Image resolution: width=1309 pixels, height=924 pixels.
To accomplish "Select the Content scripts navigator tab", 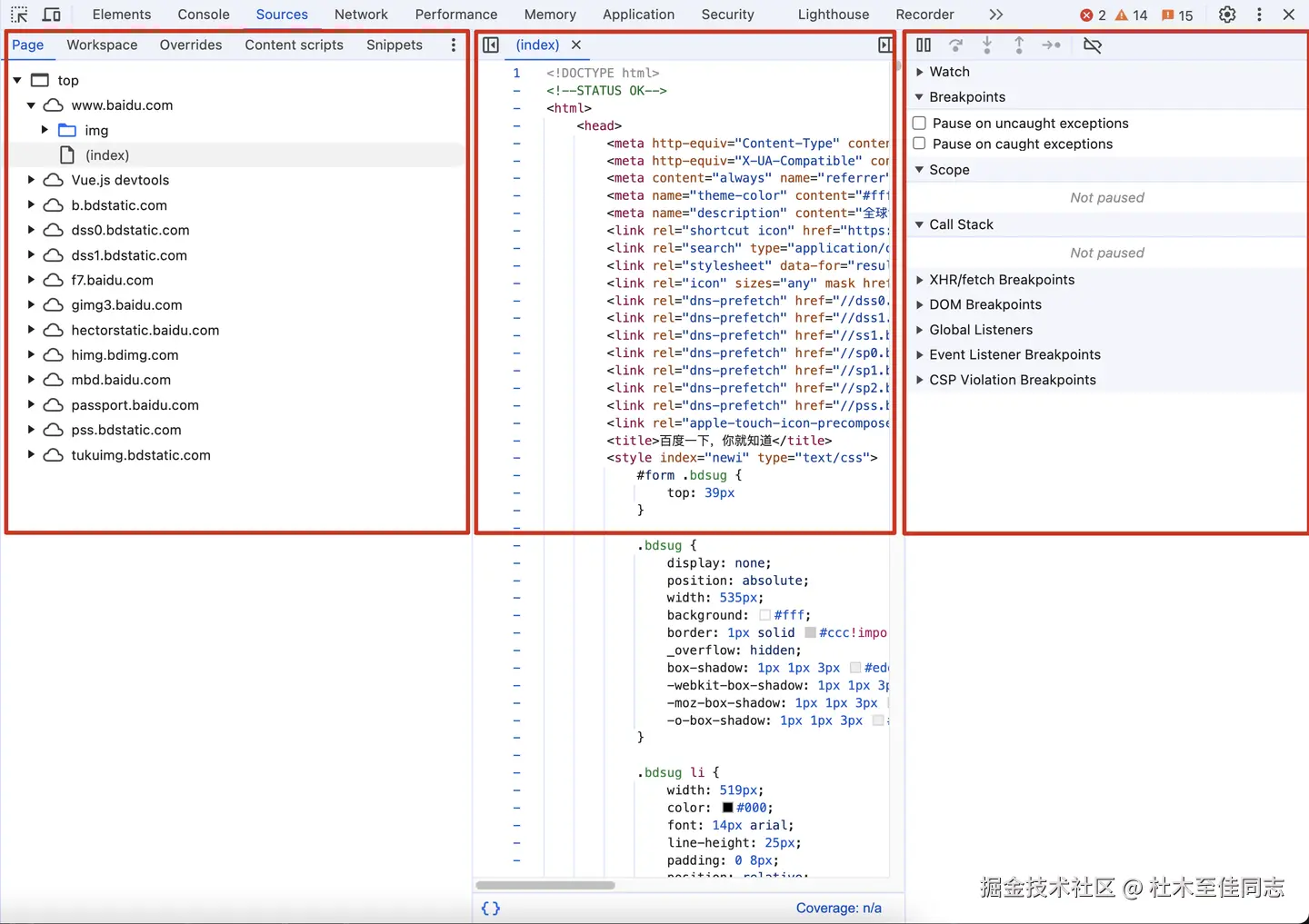I will point(294,45).
